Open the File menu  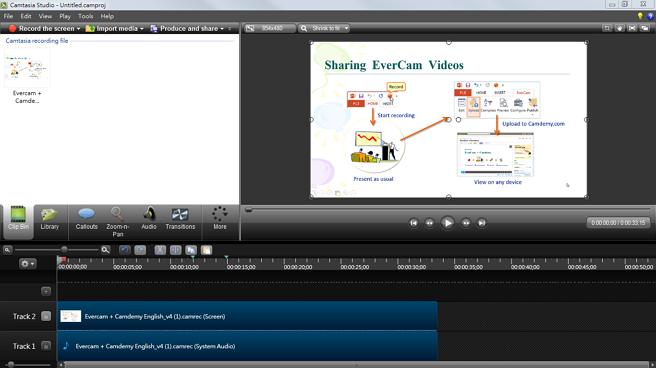click(x=8, y=16)
